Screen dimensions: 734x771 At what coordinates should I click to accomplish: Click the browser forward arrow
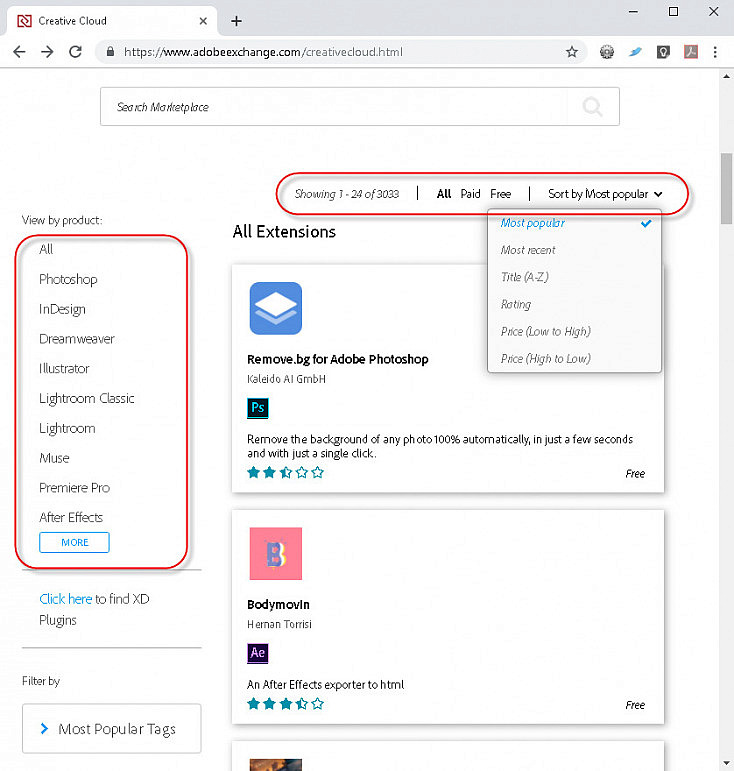tap(47, 52)
